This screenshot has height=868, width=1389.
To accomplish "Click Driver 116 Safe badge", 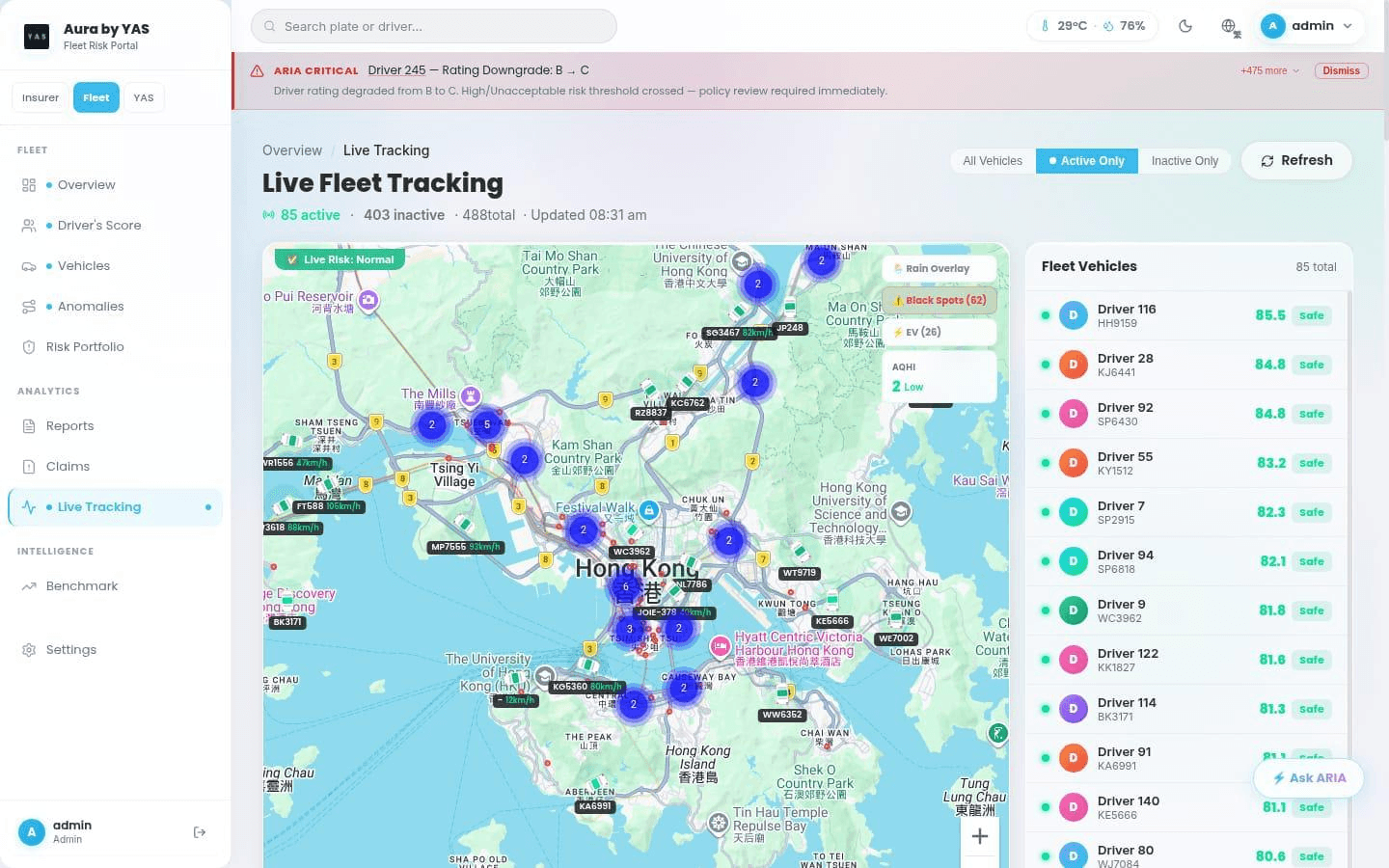I will tap(1312, 315).
